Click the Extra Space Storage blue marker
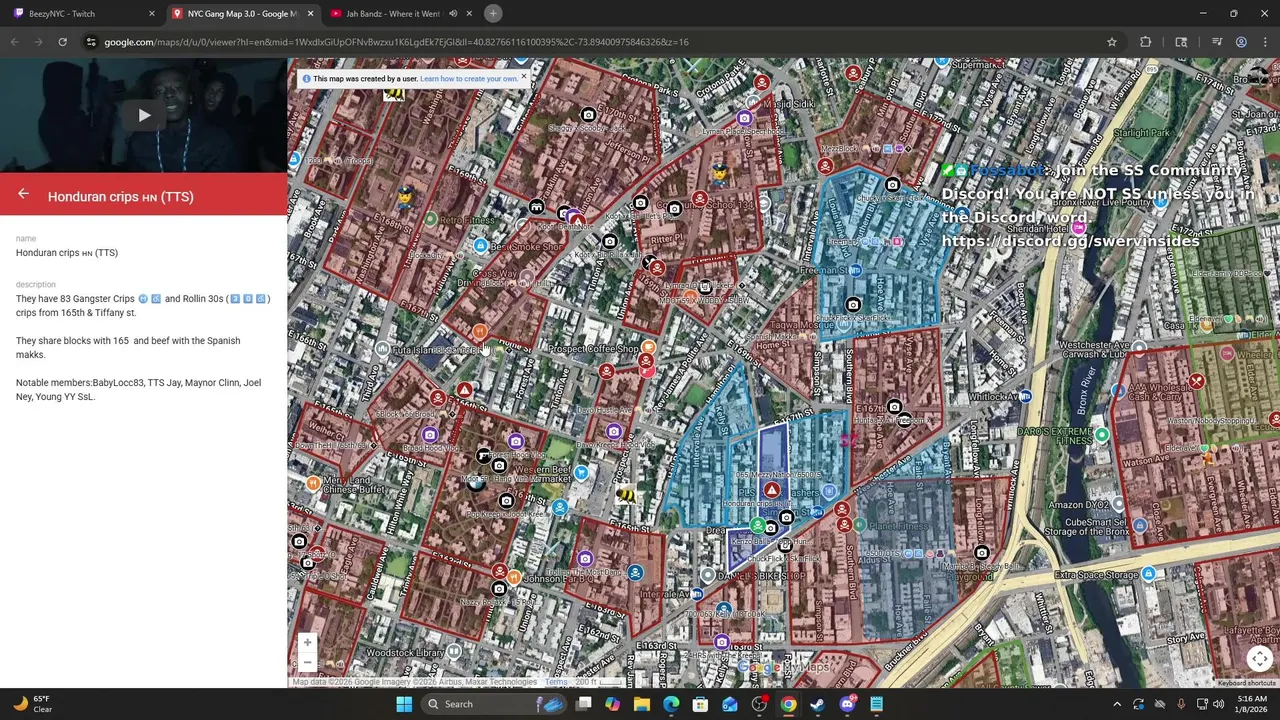 point(1148,574)
